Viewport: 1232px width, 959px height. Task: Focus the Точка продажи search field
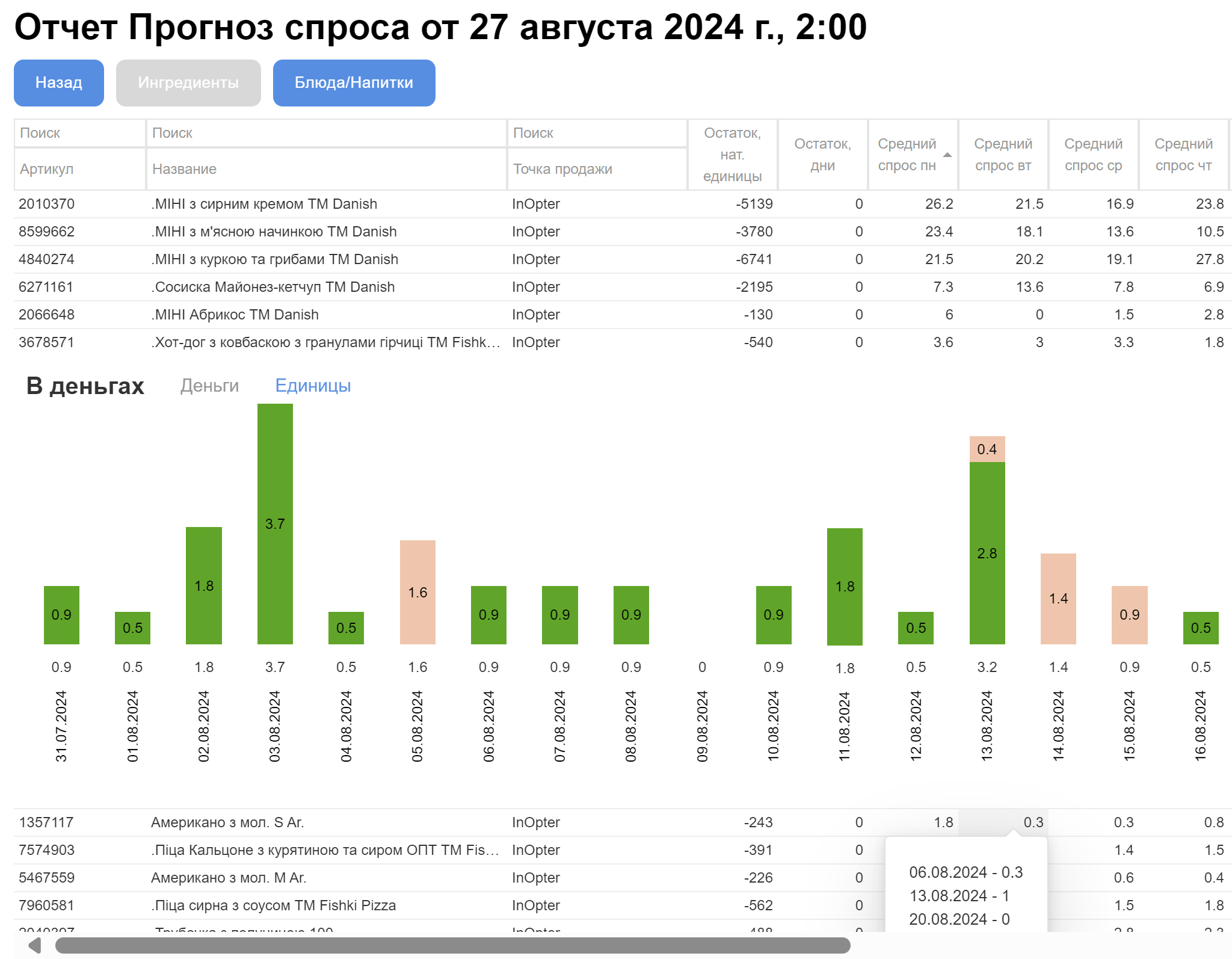coord(597,133)
